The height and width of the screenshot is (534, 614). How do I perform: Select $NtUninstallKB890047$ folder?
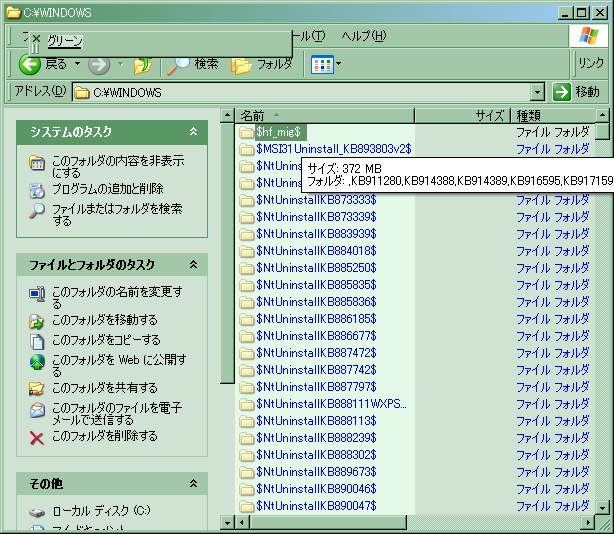[x=316, y=506]
